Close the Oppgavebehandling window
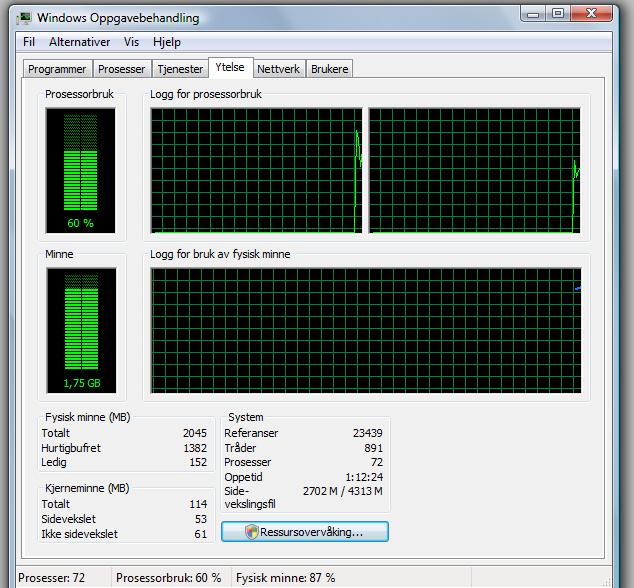This screenshot has width=634, height=588. pos(591,14)
